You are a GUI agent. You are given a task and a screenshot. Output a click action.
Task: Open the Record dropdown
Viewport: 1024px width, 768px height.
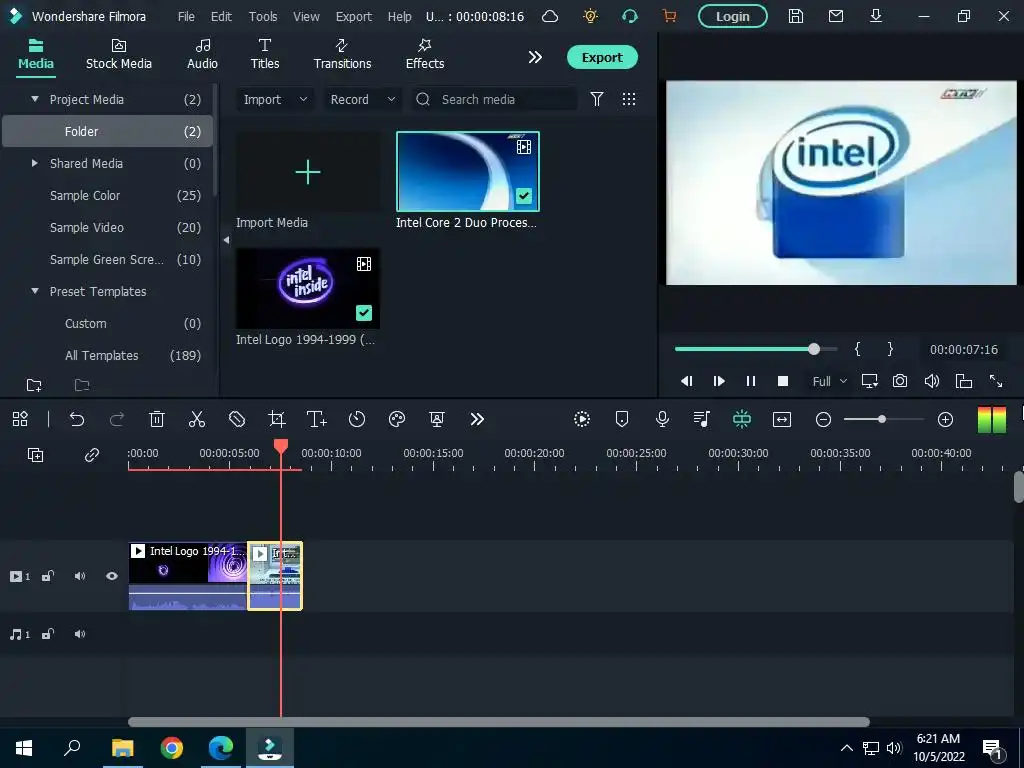tap(362, 99)
